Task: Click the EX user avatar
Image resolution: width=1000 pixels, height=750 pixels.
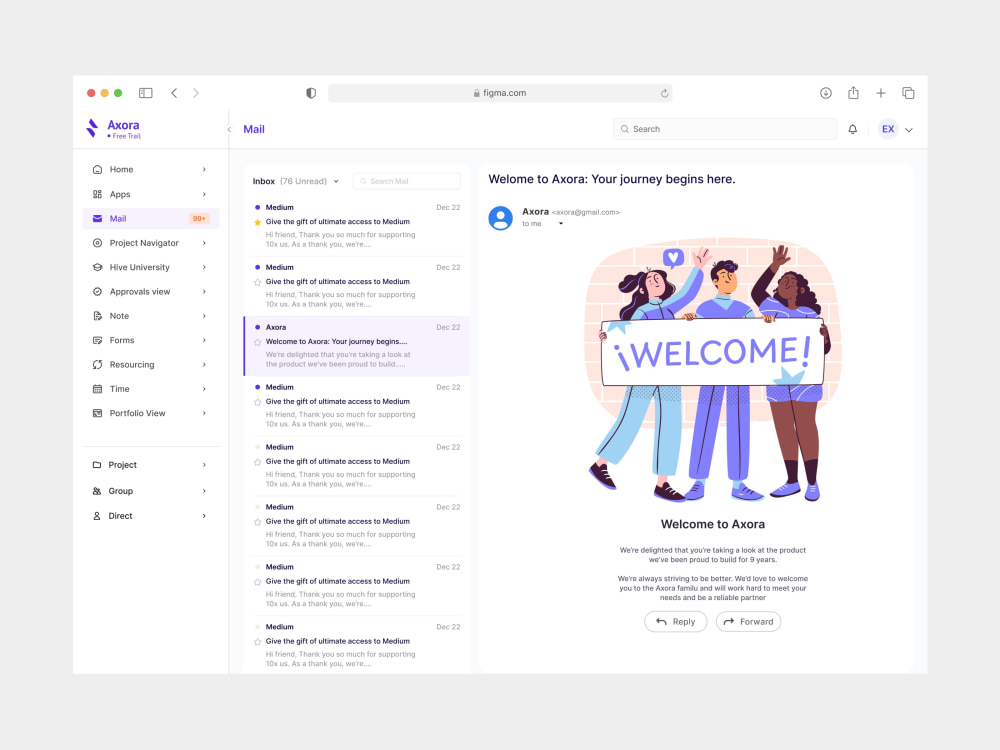Action: click(888, 129)
